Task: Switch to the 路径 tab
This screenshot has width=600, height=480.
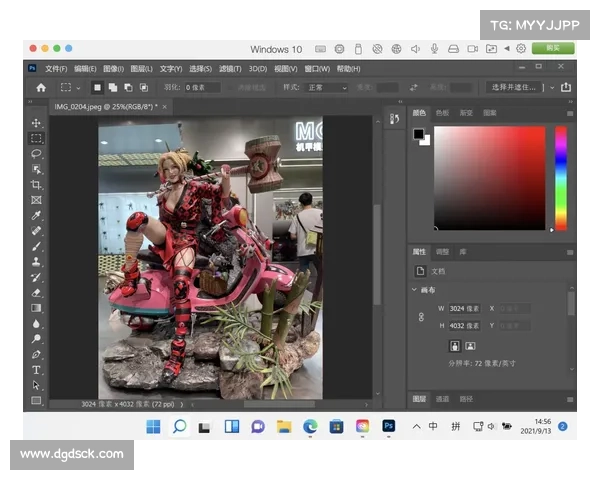Action: tap(466, 399)
